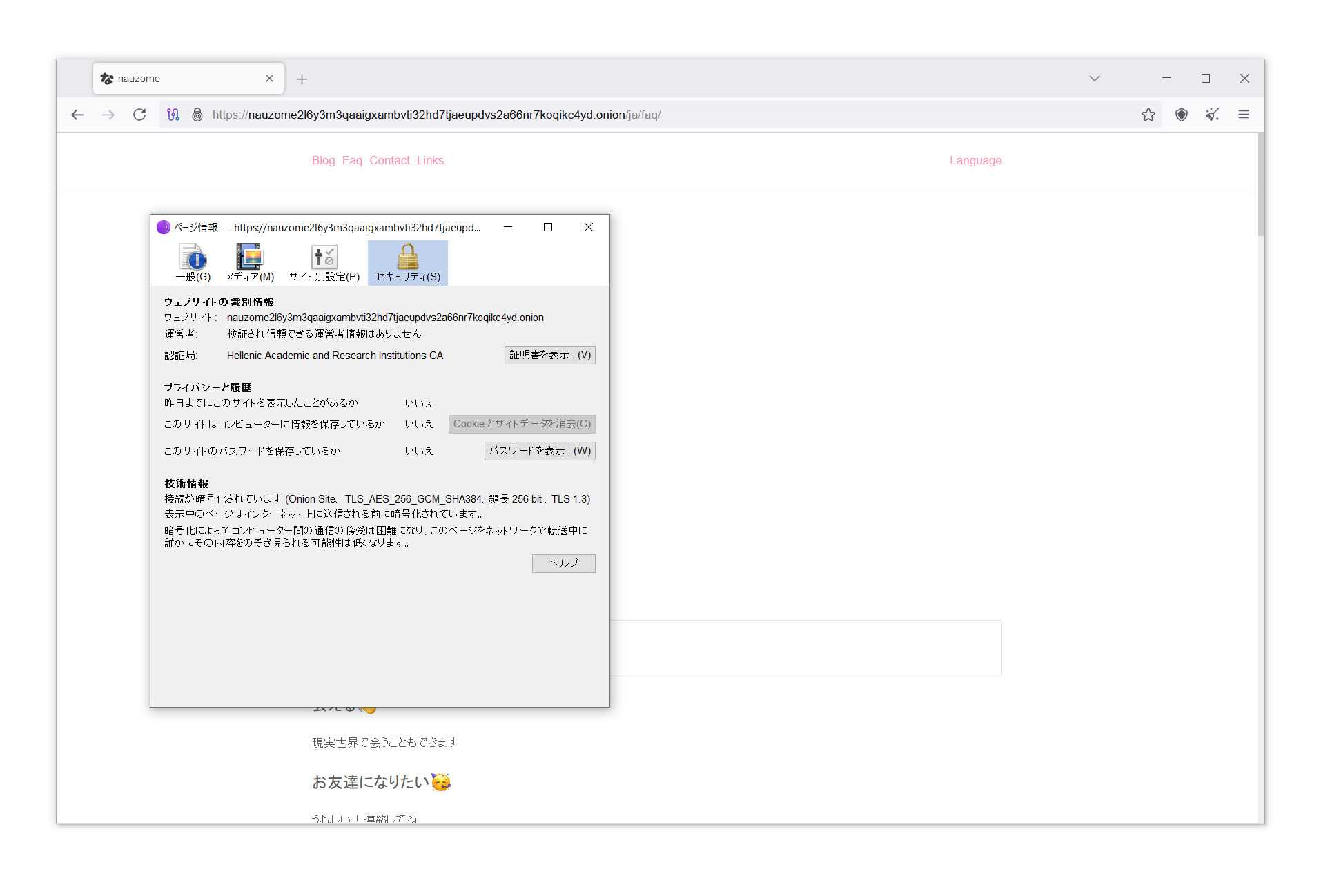Maximize the page info dialog
The height and width of the screenshot is (896, 1330).
point(548,227)
